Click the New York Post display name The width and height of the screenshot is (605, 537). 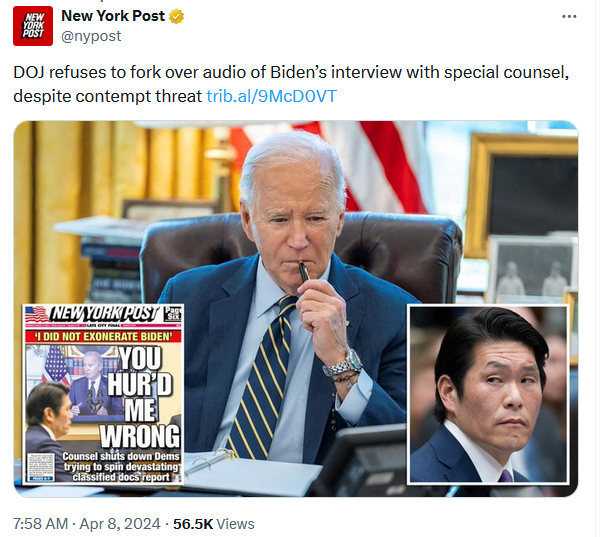tap(113, 16)
